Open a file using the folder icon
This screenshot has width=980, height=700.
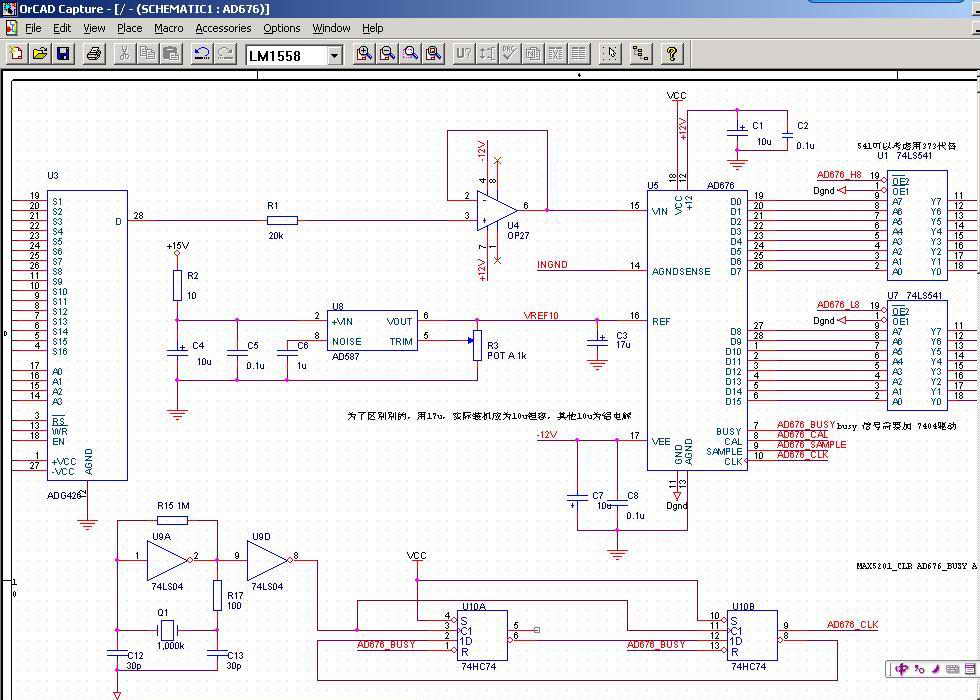(40, 54)
